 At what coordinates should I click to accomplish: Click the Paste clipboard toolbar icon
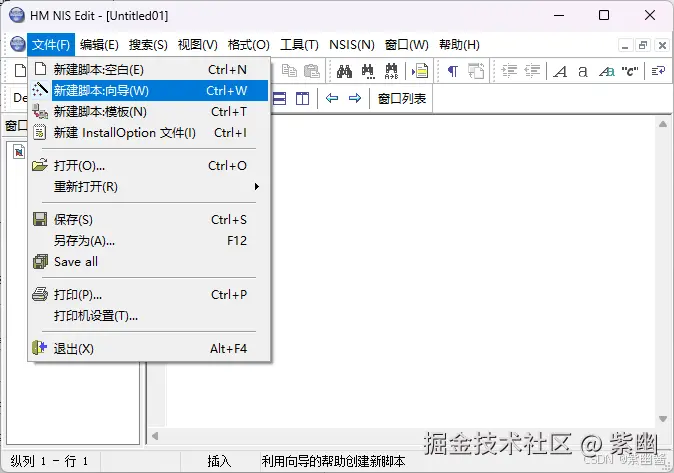click(311, 71)
